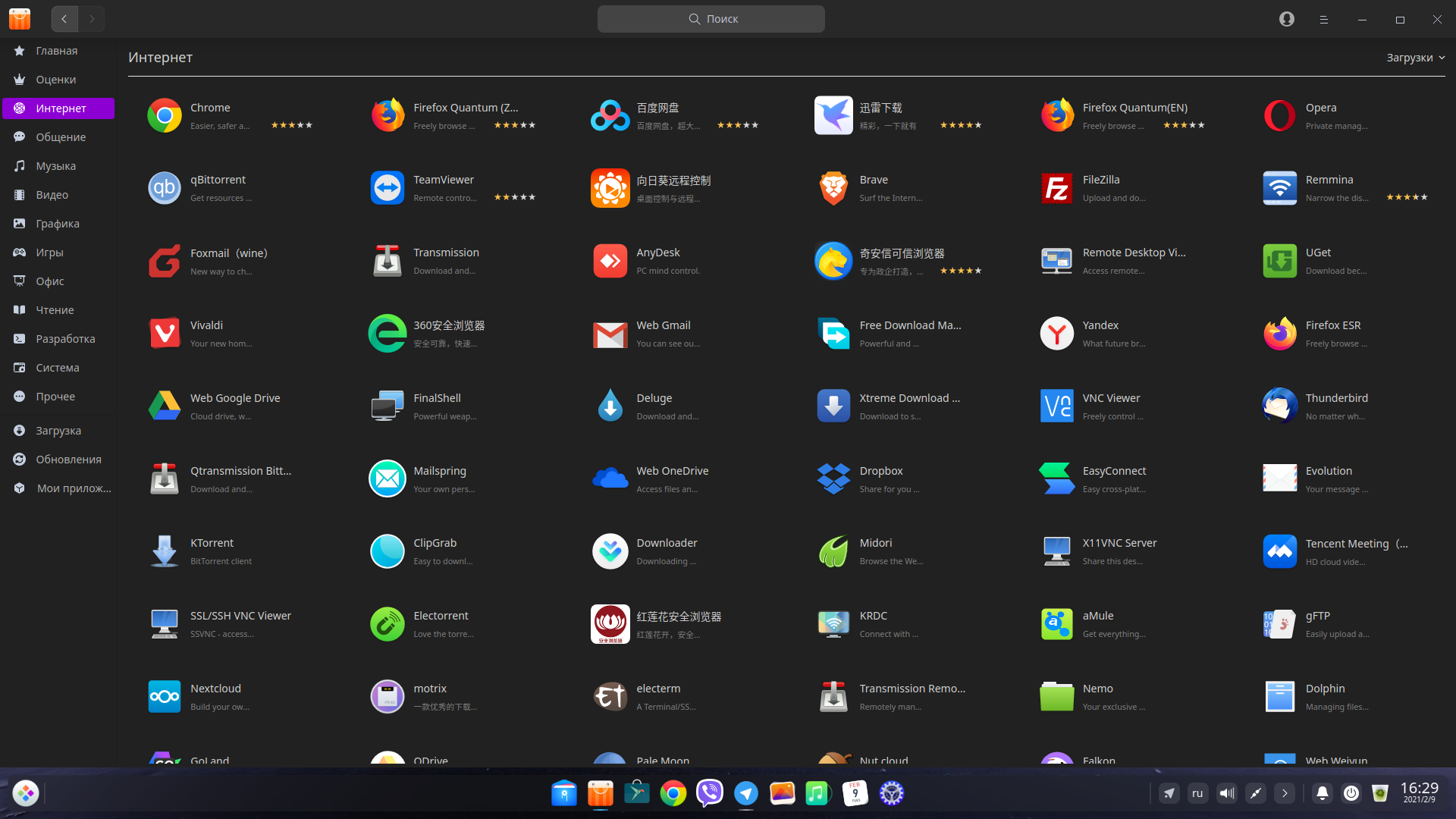
Task: Select the Музыка category
Action: [x=58, y=166]
